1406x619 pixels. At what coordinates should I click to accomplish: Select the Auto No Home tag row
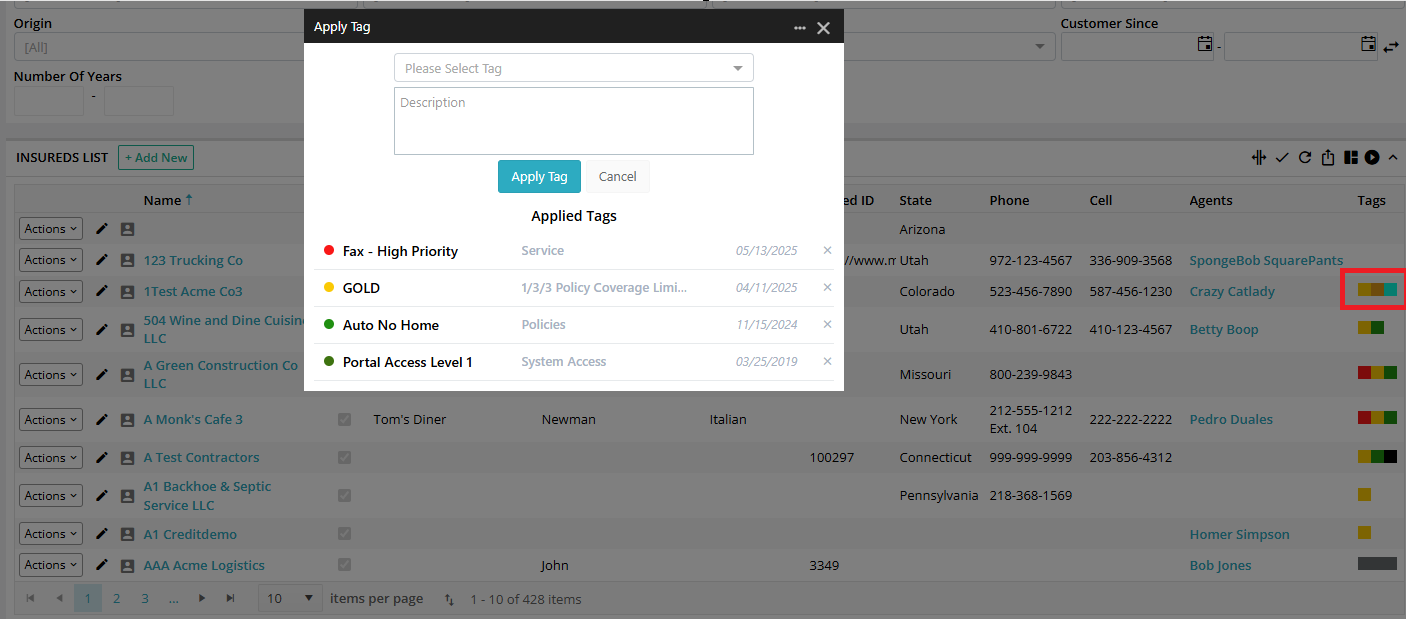click(574, 325)
